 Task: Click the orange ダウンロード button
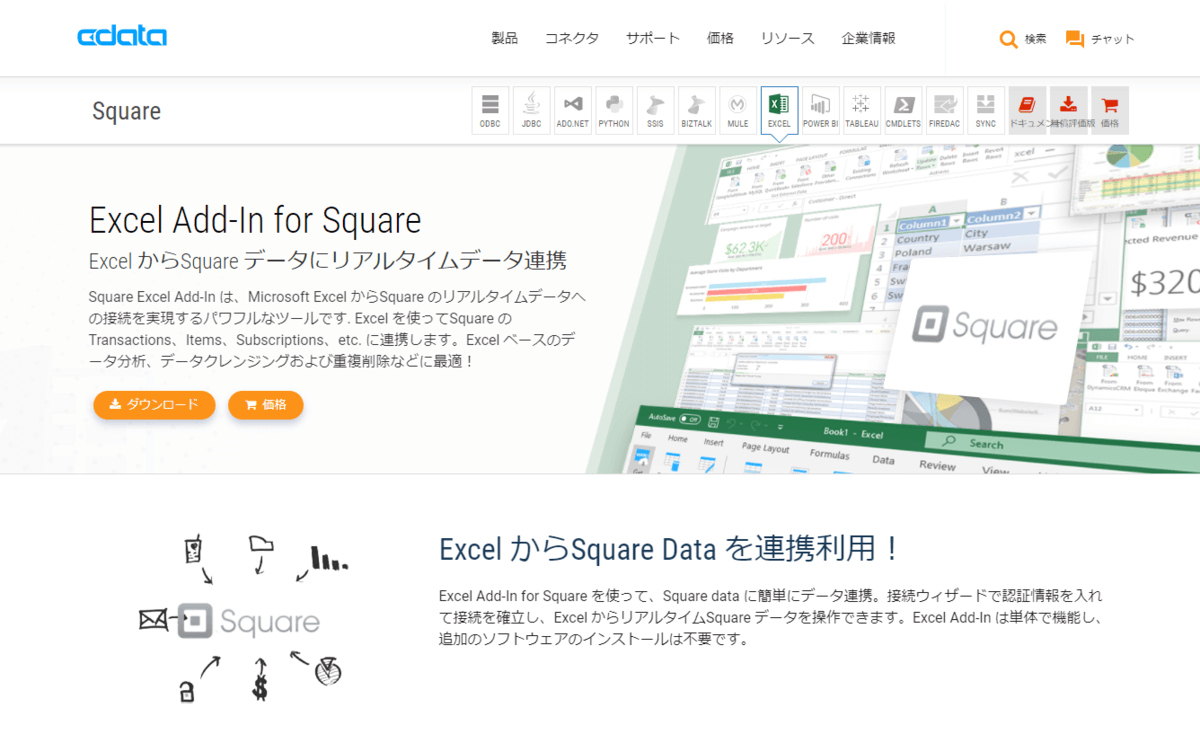(154, 404)
